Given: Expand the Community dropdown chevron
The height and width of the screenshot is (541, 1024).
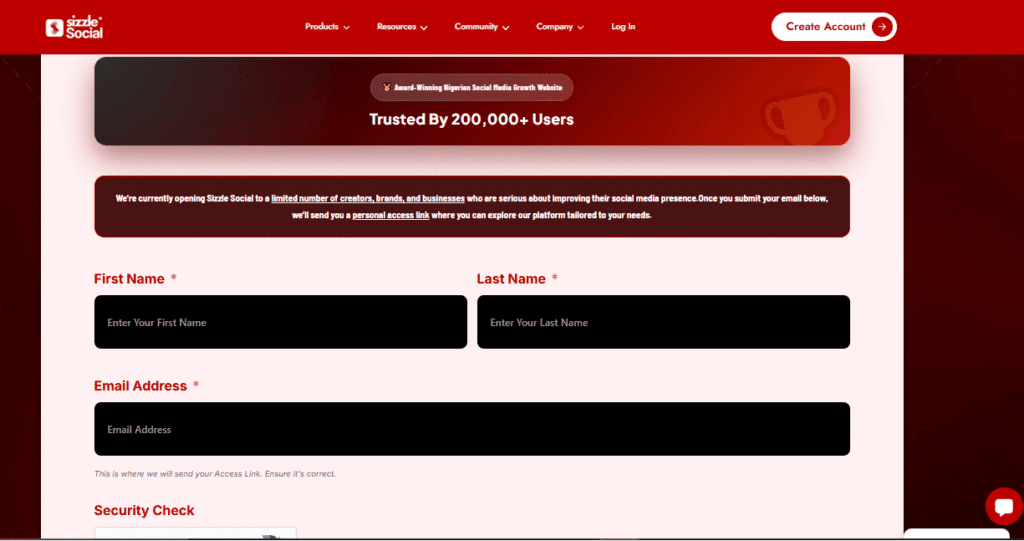Looking at the screenshot, I should 505,27.
